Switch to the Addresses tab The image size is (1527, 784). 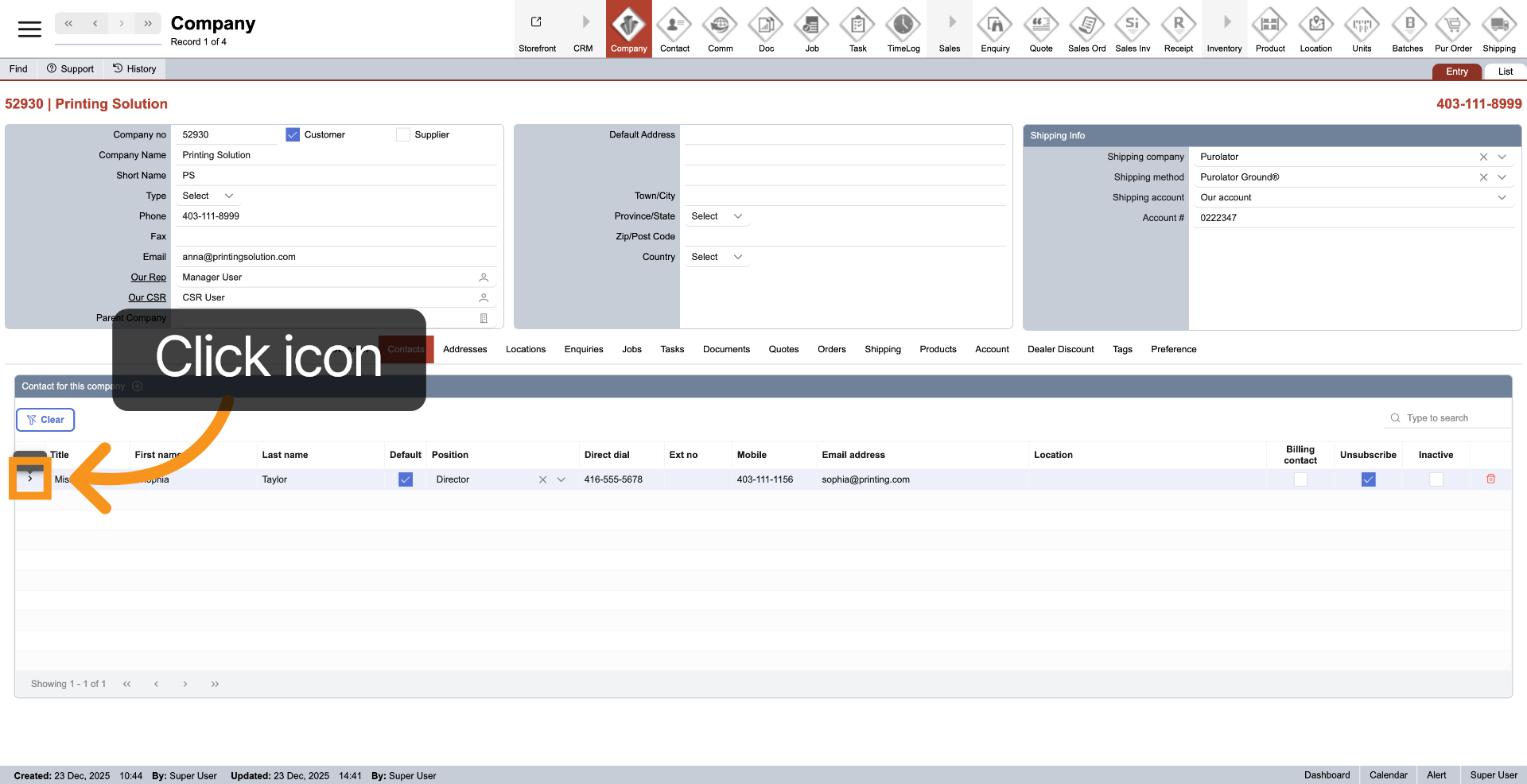pyautogui.click(x=464, y=350)
